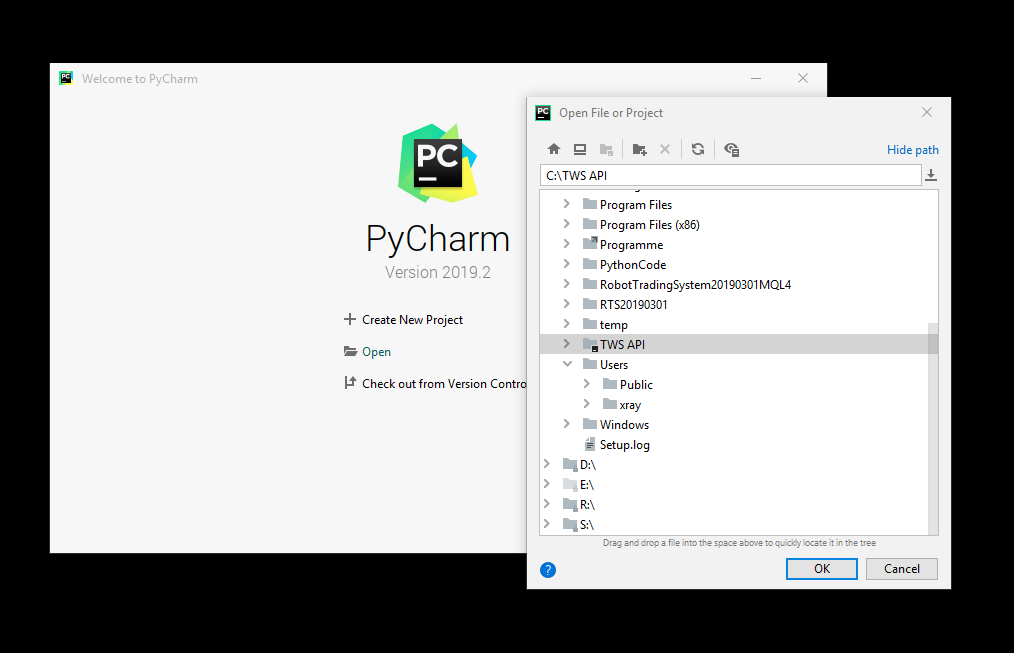Expand the Windows folder

coord(566,424)
